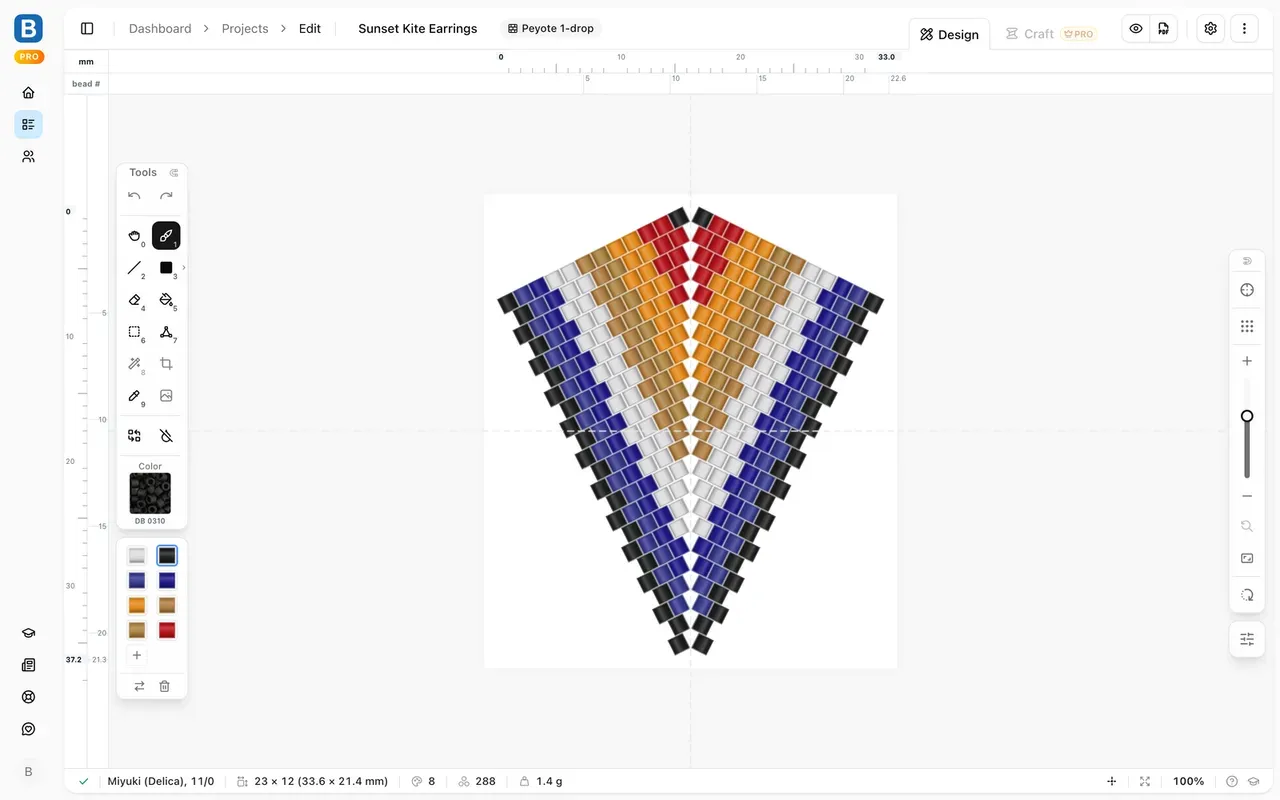Select the paint bucket fill tool
Screen dimensions: 1280x800
tap(166, 300)
